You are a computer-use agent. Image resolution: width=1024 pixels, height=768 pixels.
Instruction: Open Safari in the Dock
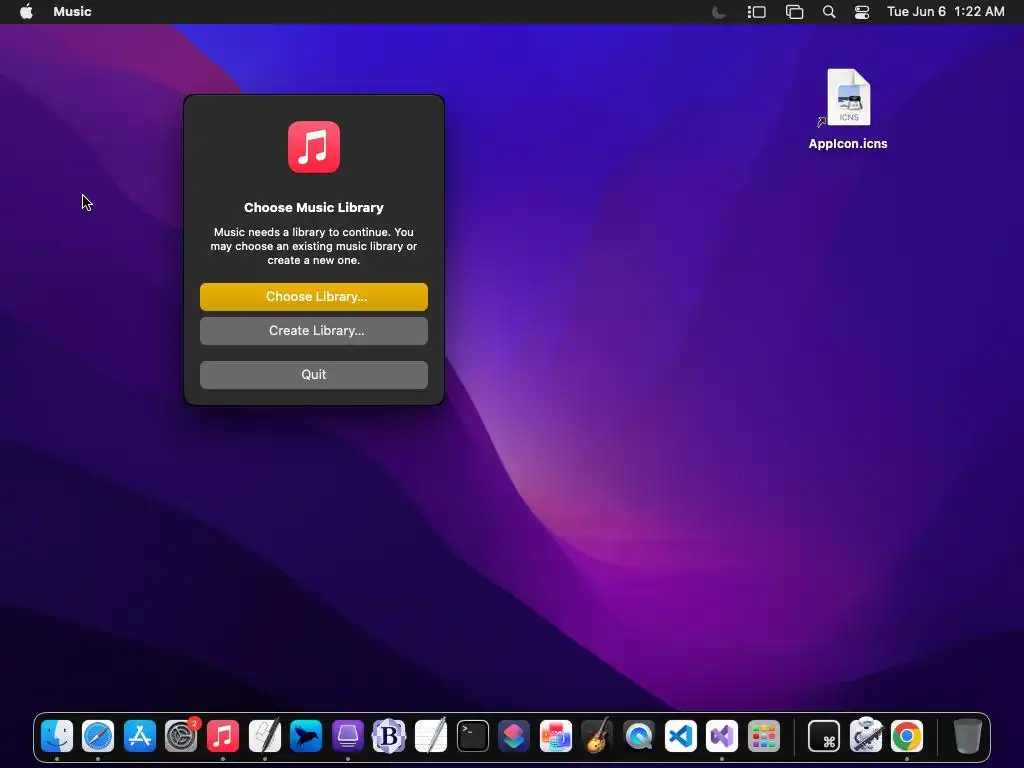click(98, 736)
